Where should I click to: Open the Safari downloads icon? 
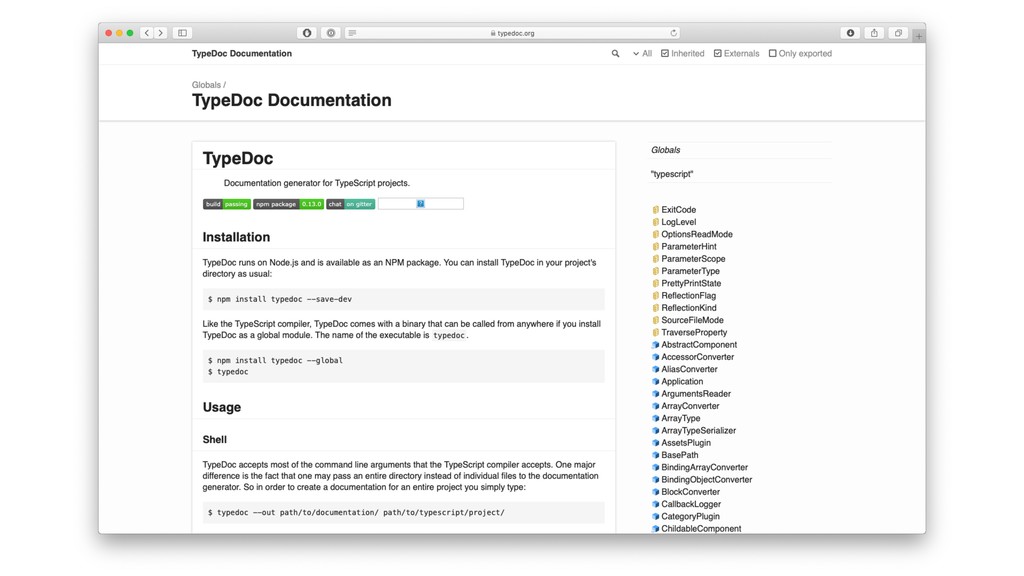pyautogui.click(x=850, y=33)
